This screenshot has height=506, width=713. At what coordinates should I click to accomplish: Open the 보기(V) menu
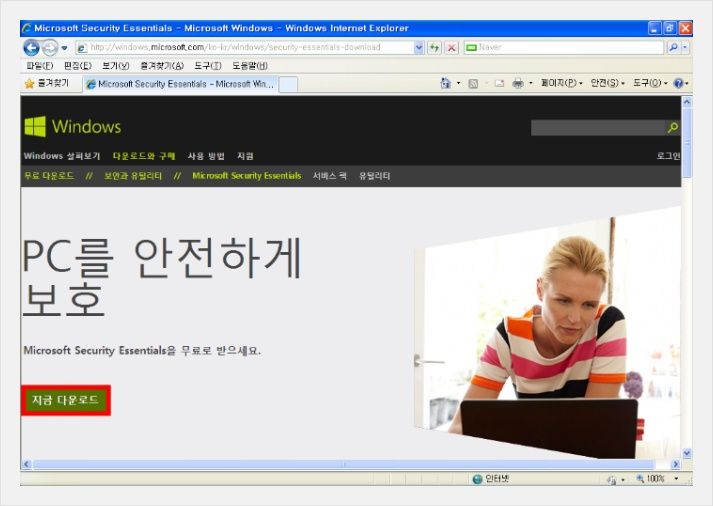click(x=115, y=66)
